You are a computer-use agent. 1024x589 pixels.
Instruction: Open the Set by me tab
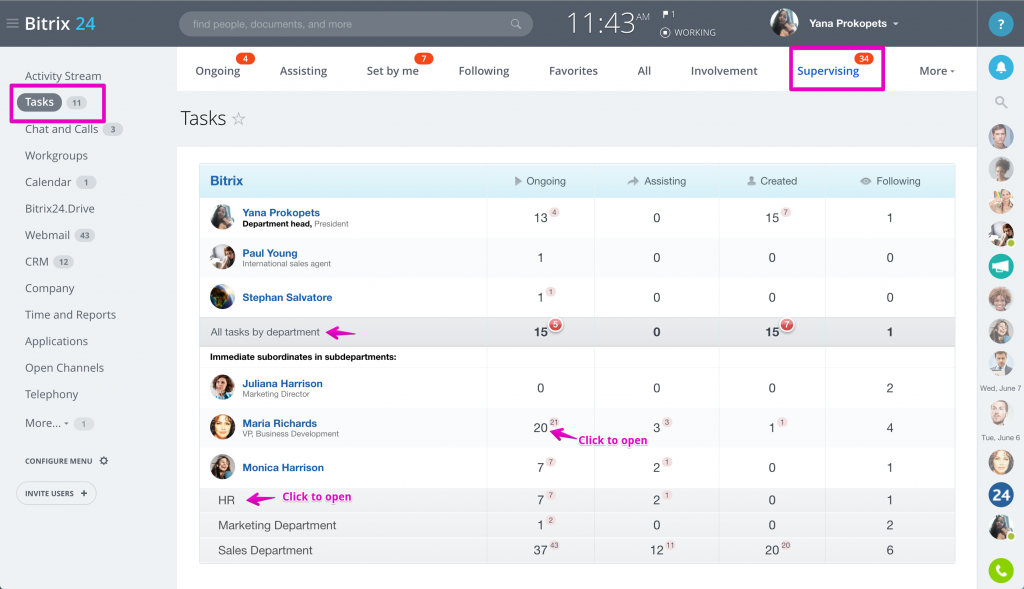392,71
